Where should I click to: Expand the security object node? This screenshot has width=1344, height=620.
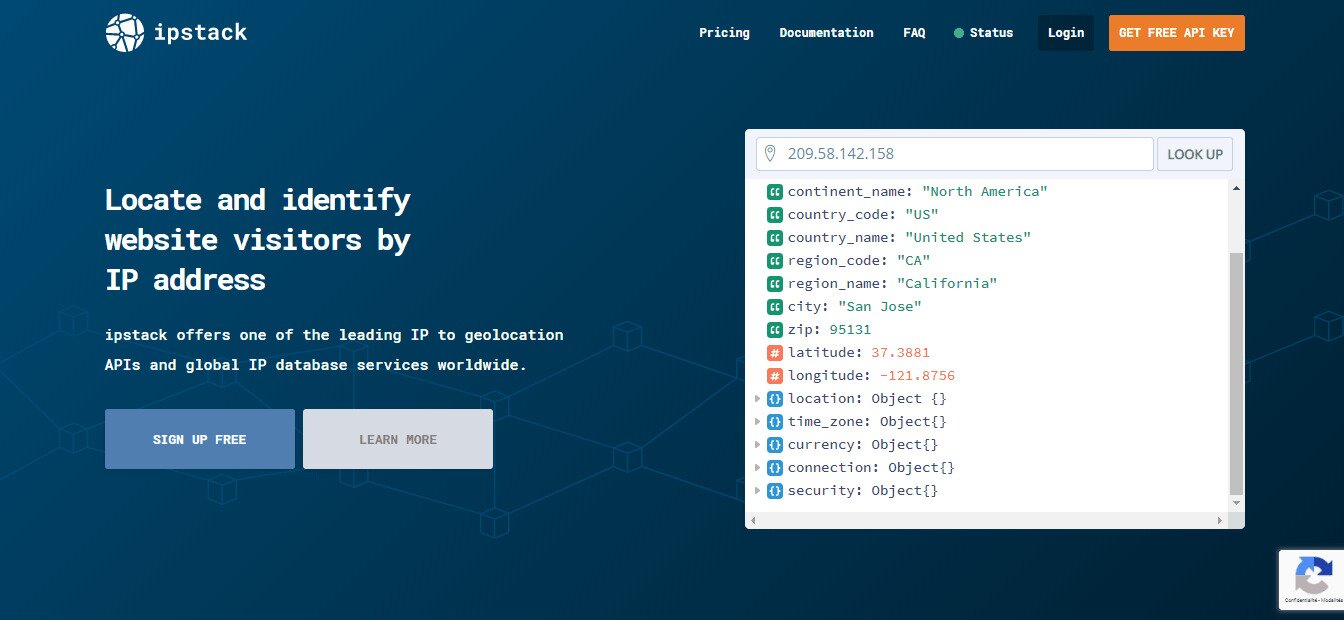point(757,491)
